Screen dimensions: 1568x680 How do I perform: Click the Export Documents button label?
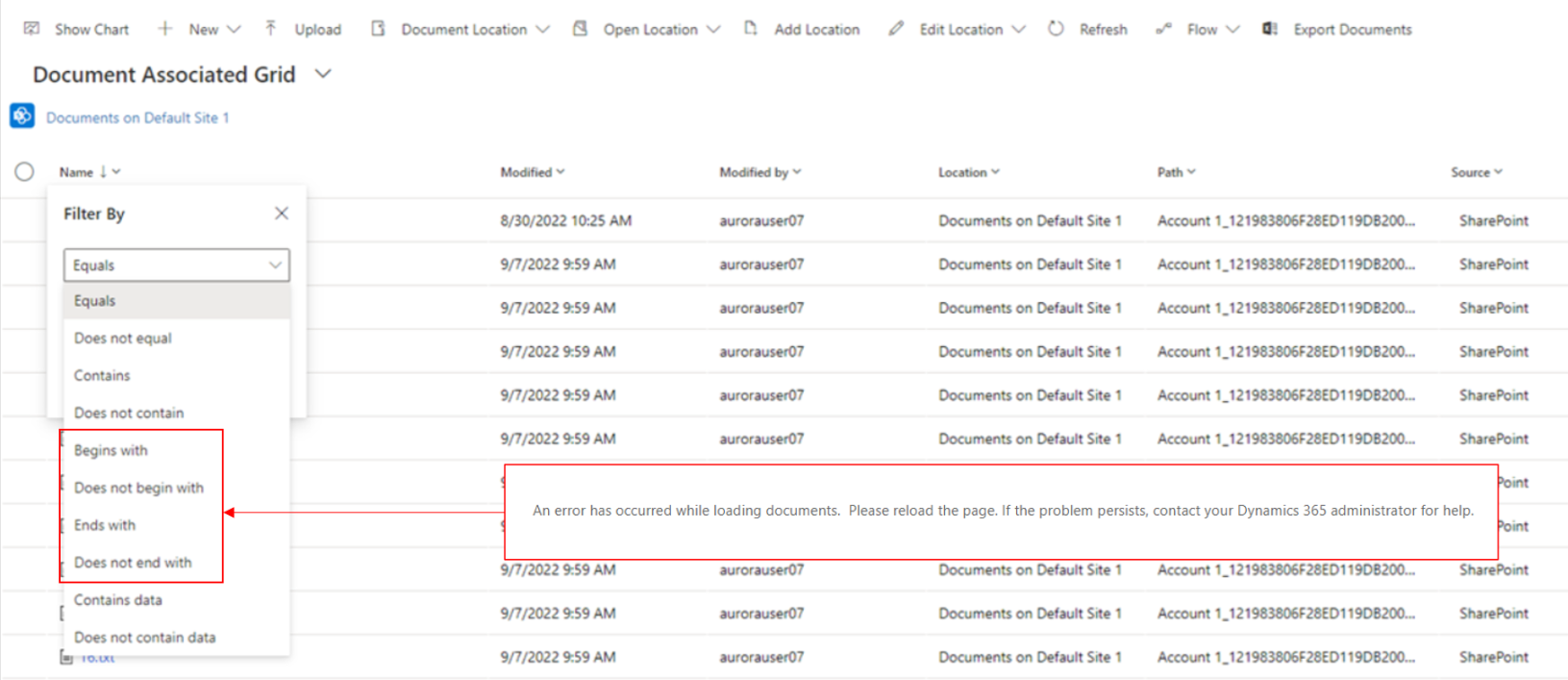pyautogui.click(x=1353, y=30)
